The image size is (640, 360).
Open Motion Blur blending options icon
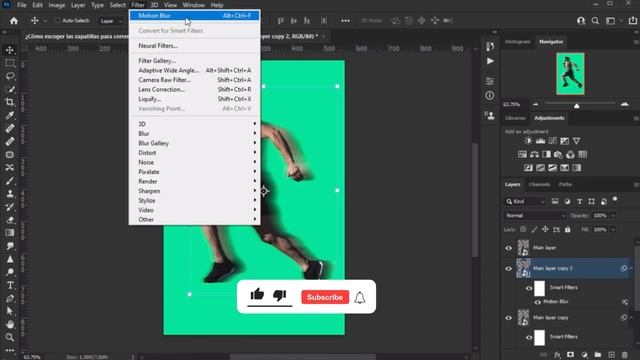click(x=625, y=302)
